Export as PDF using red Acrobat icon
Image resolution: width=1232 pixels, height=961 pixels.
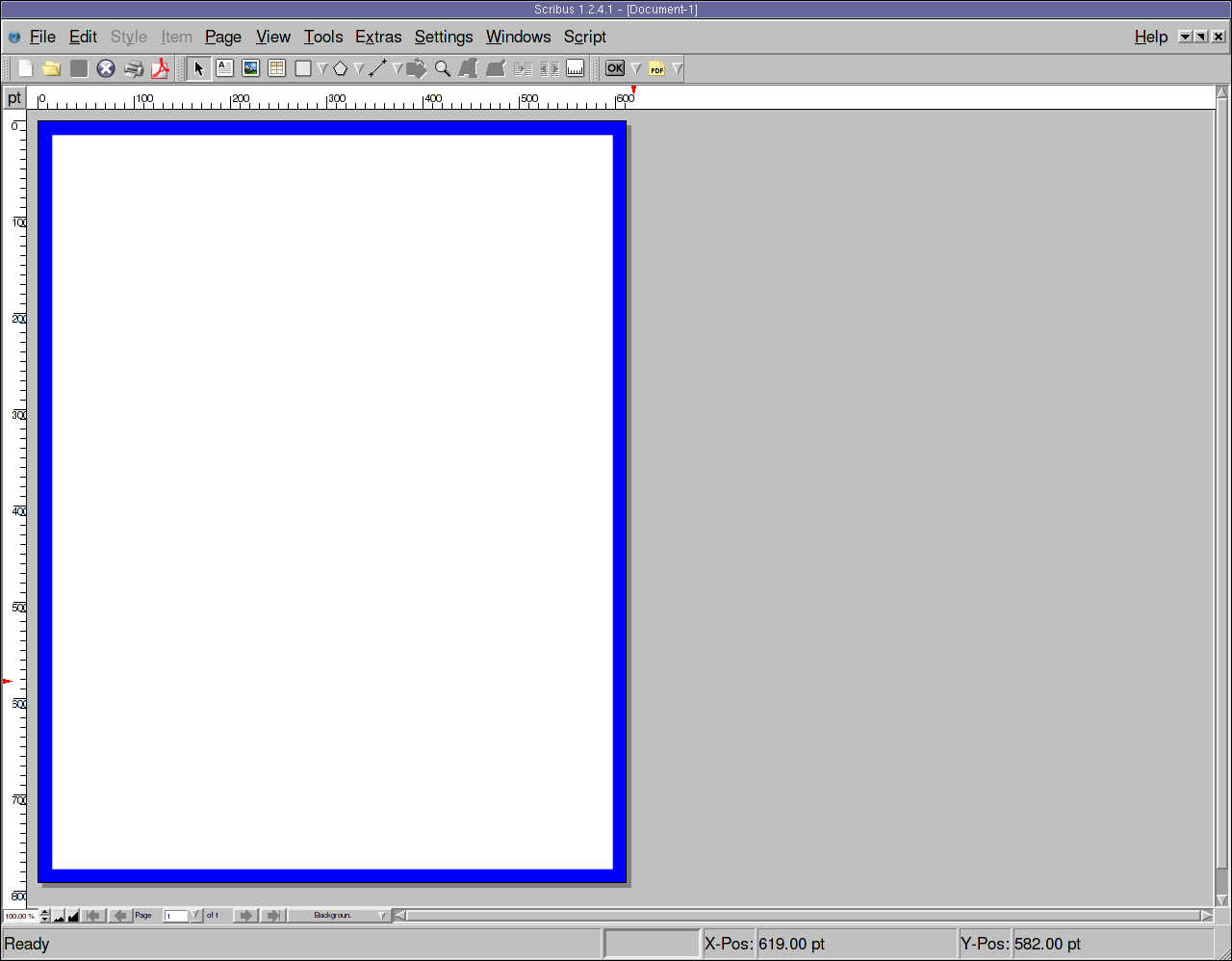(x=161, y=68)
